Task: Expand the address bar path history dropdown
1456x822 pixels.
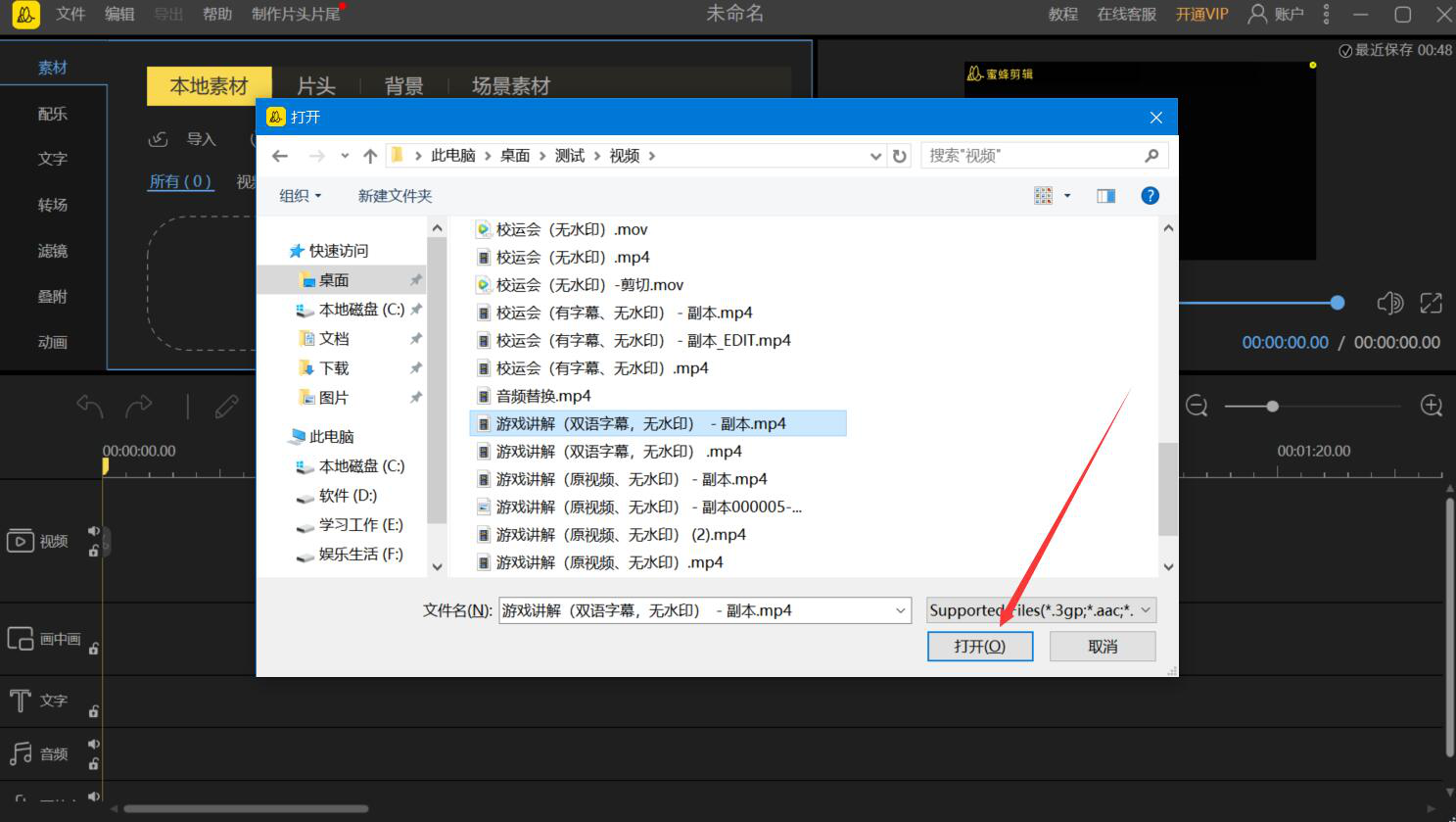Action: 876,156
